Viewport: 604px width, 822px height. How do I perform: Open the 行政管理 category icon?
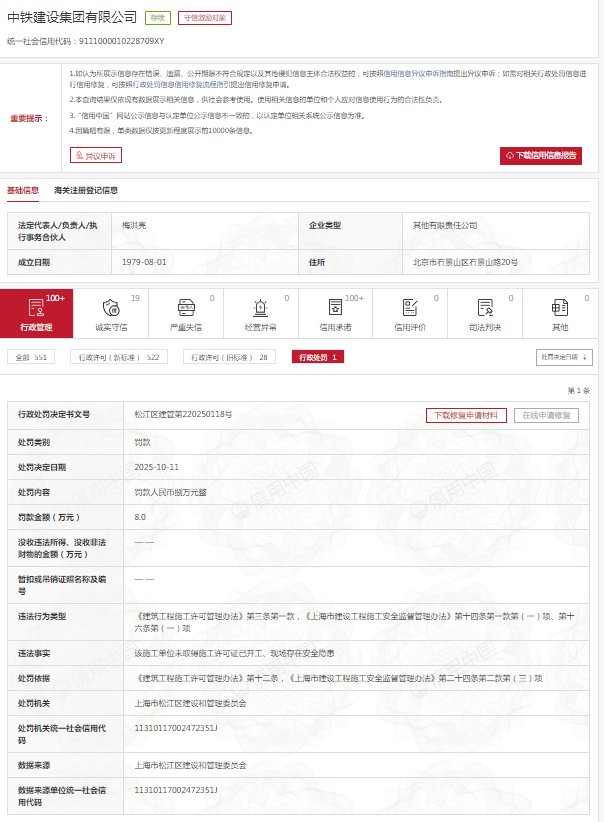[x=36, y=307]
